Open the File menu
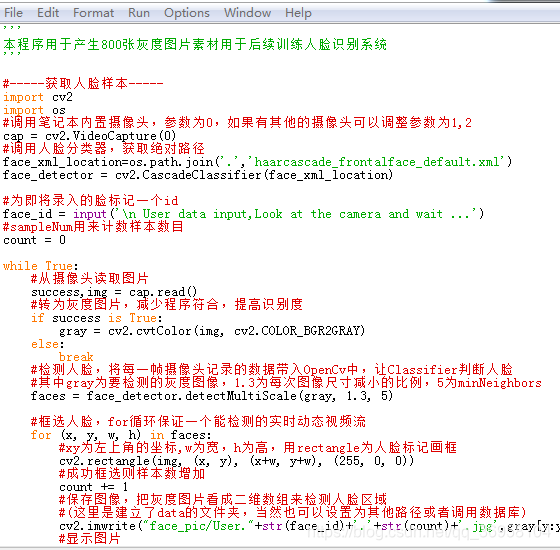 [13, 13]
